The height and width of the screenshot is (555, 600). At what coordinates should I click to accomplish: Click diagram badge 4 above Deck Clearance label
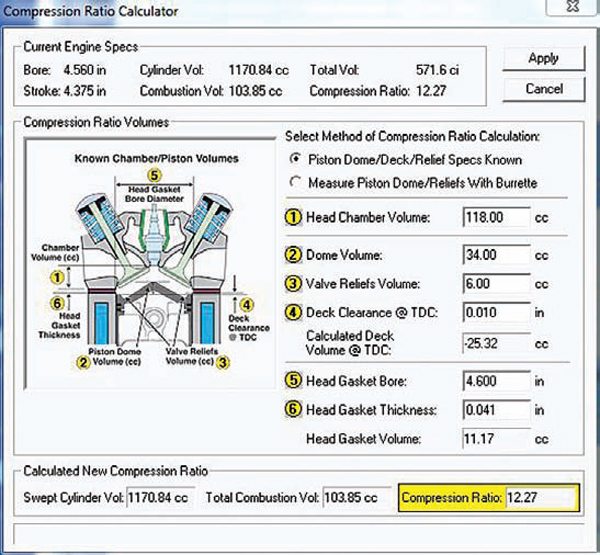coord(247,305)
